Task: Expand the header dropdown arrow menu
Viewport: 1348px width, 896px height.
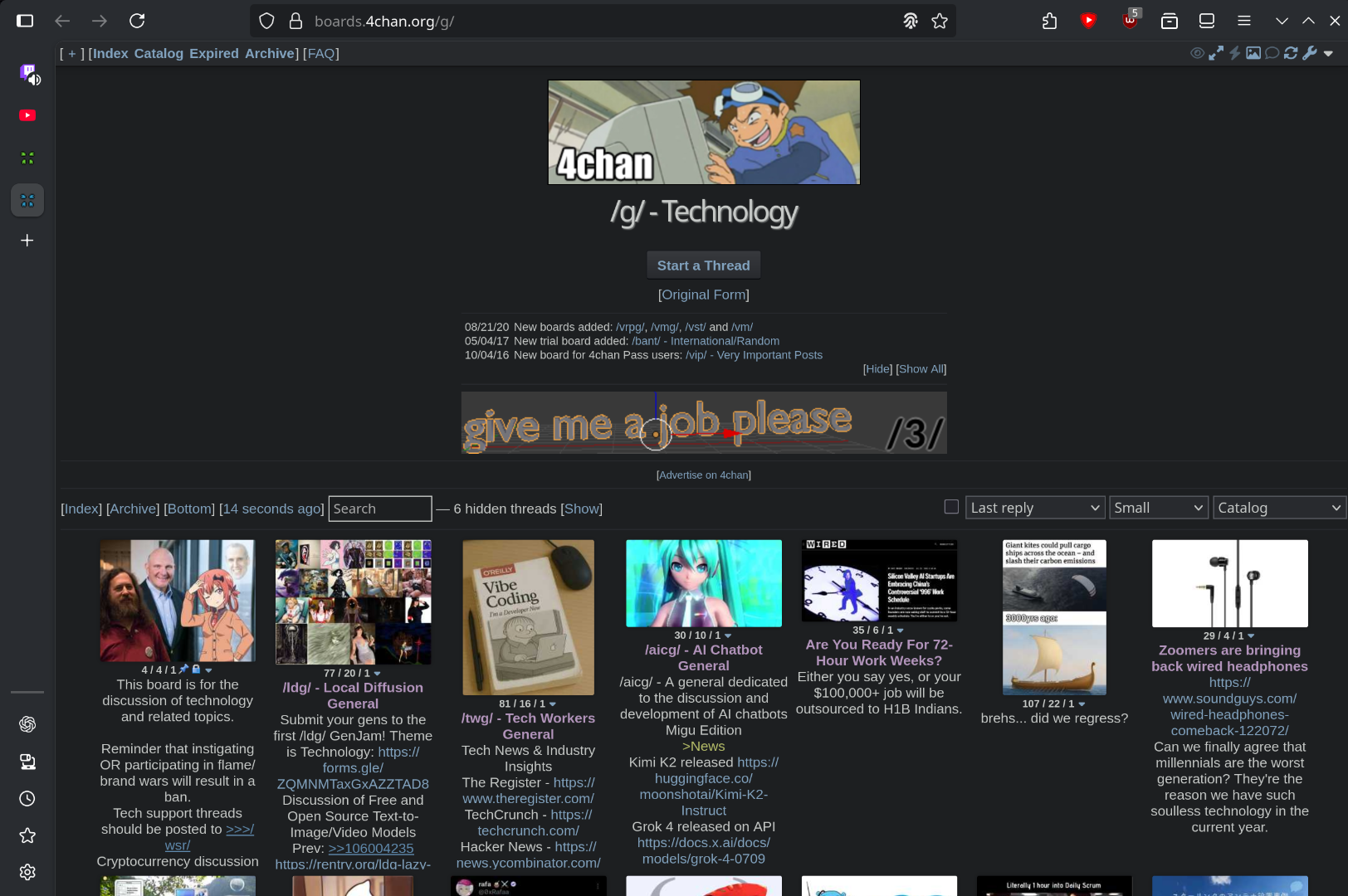Action: coord(1328,54)
